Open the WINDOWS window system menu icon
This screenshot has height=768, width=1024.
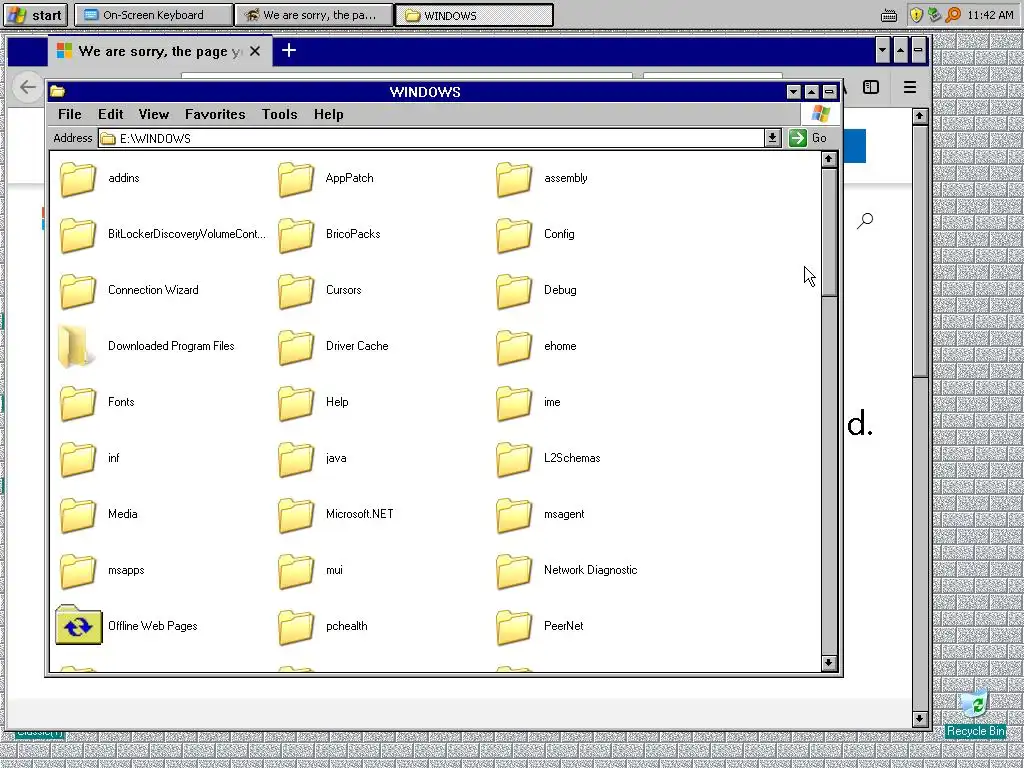57,91
